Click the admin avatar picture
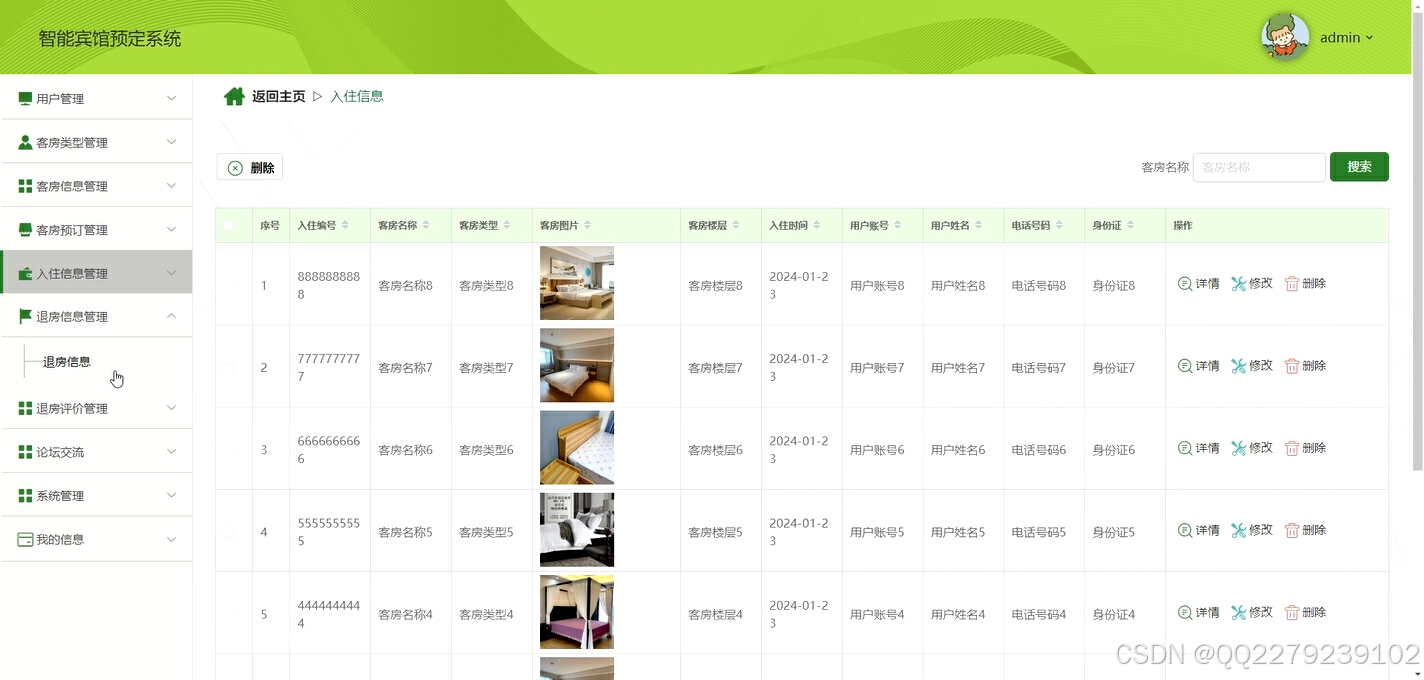Screen dimensions: 1424x680 tap(1283, 36)
